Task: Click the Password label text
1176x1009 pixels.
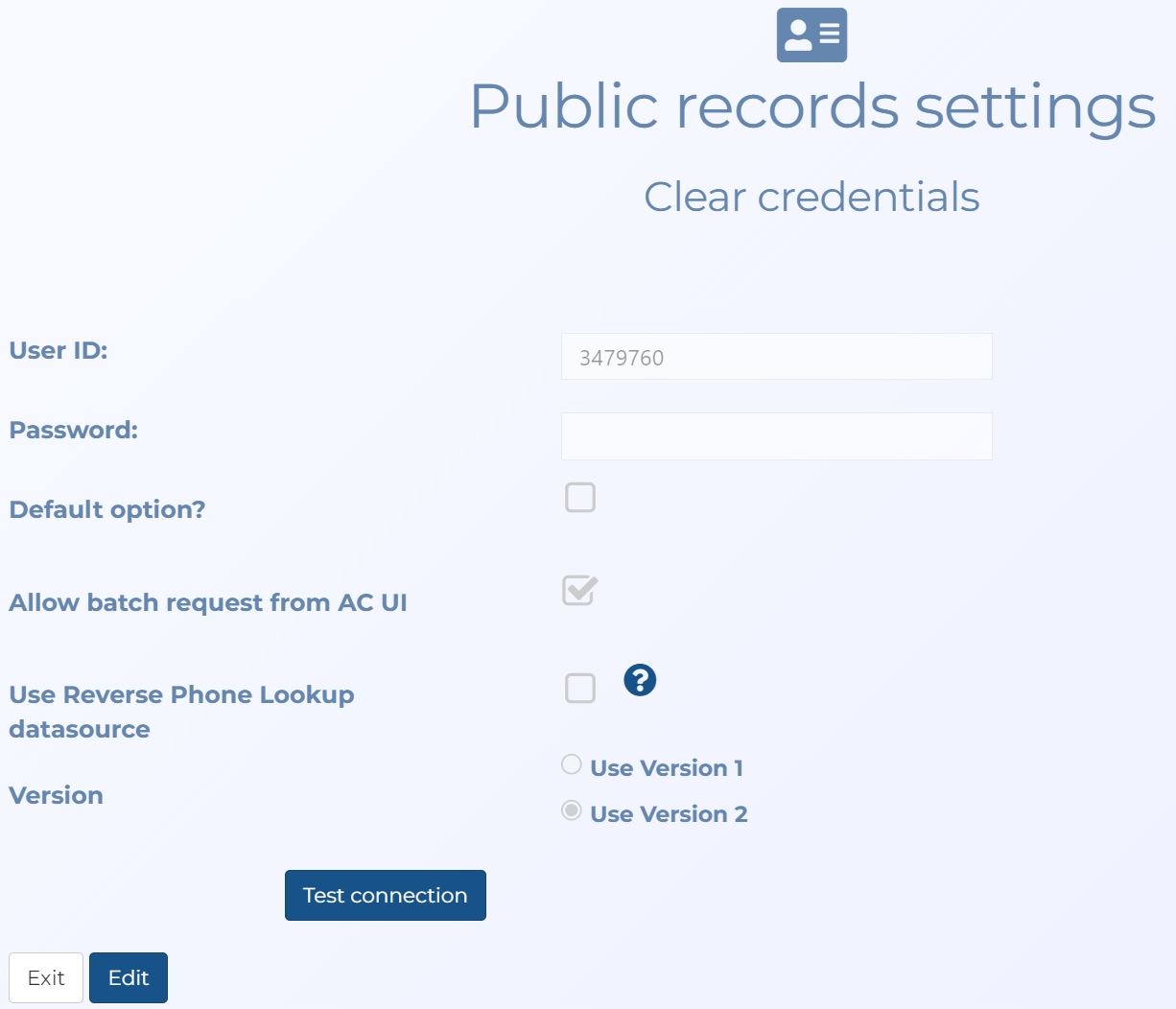Action: (74, 431)
